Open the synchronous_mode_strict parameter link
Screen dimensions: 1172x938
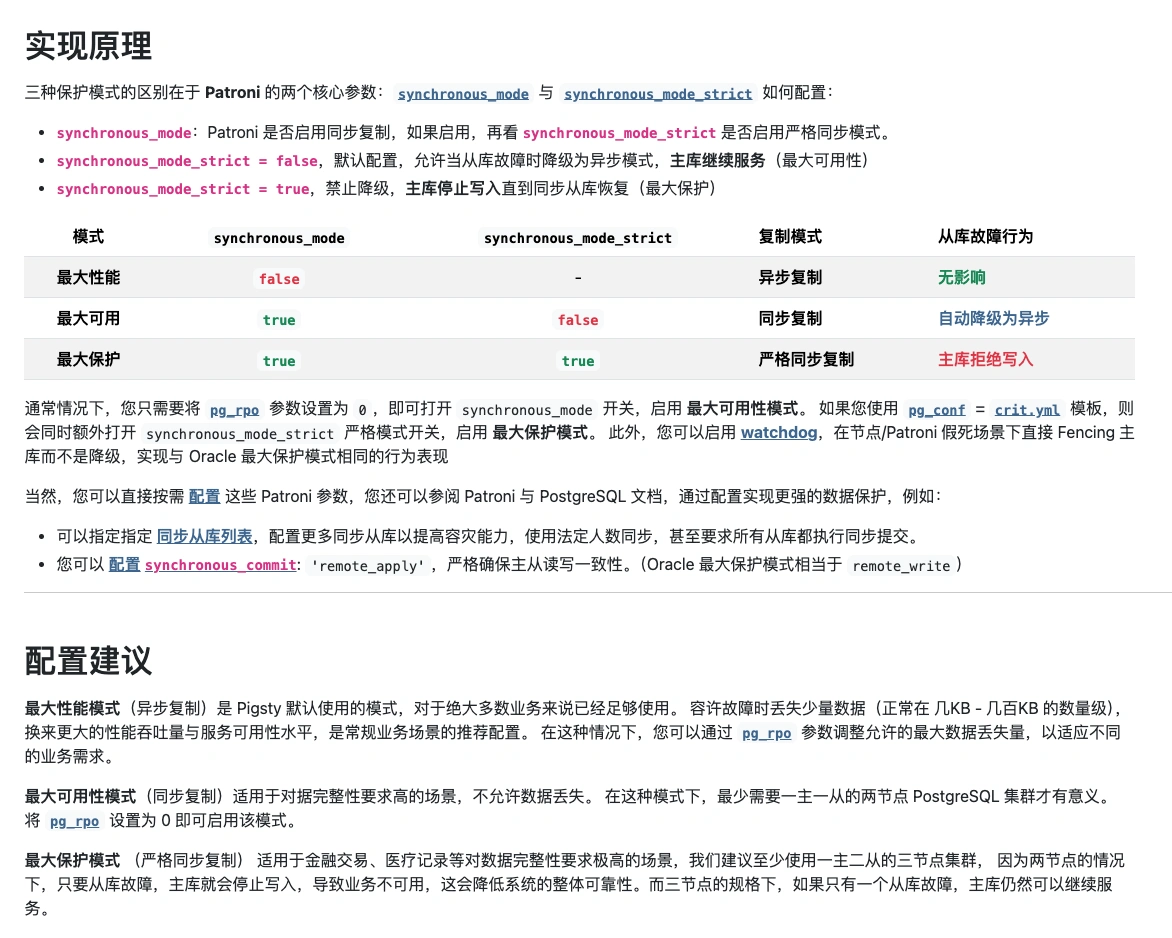point(658,93)
